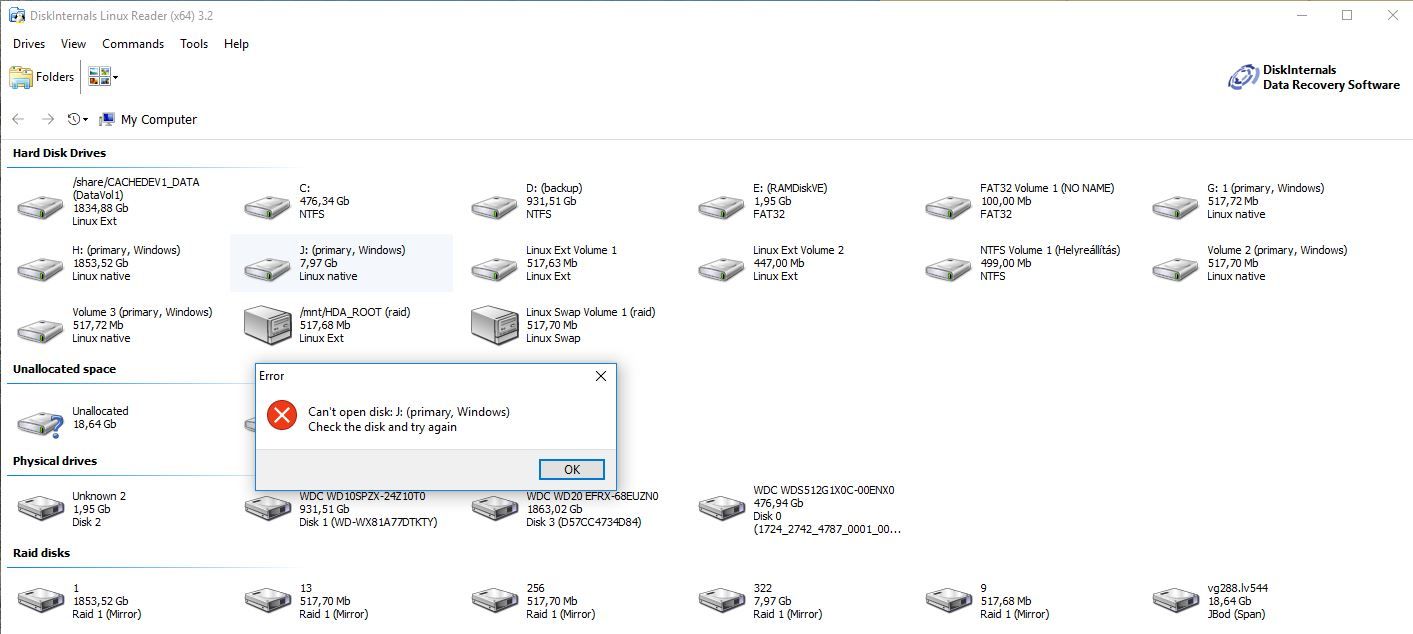Screen dimensions: 1413x634
Task: Click the My Computer monitor icon
Action: pos(107,119)
